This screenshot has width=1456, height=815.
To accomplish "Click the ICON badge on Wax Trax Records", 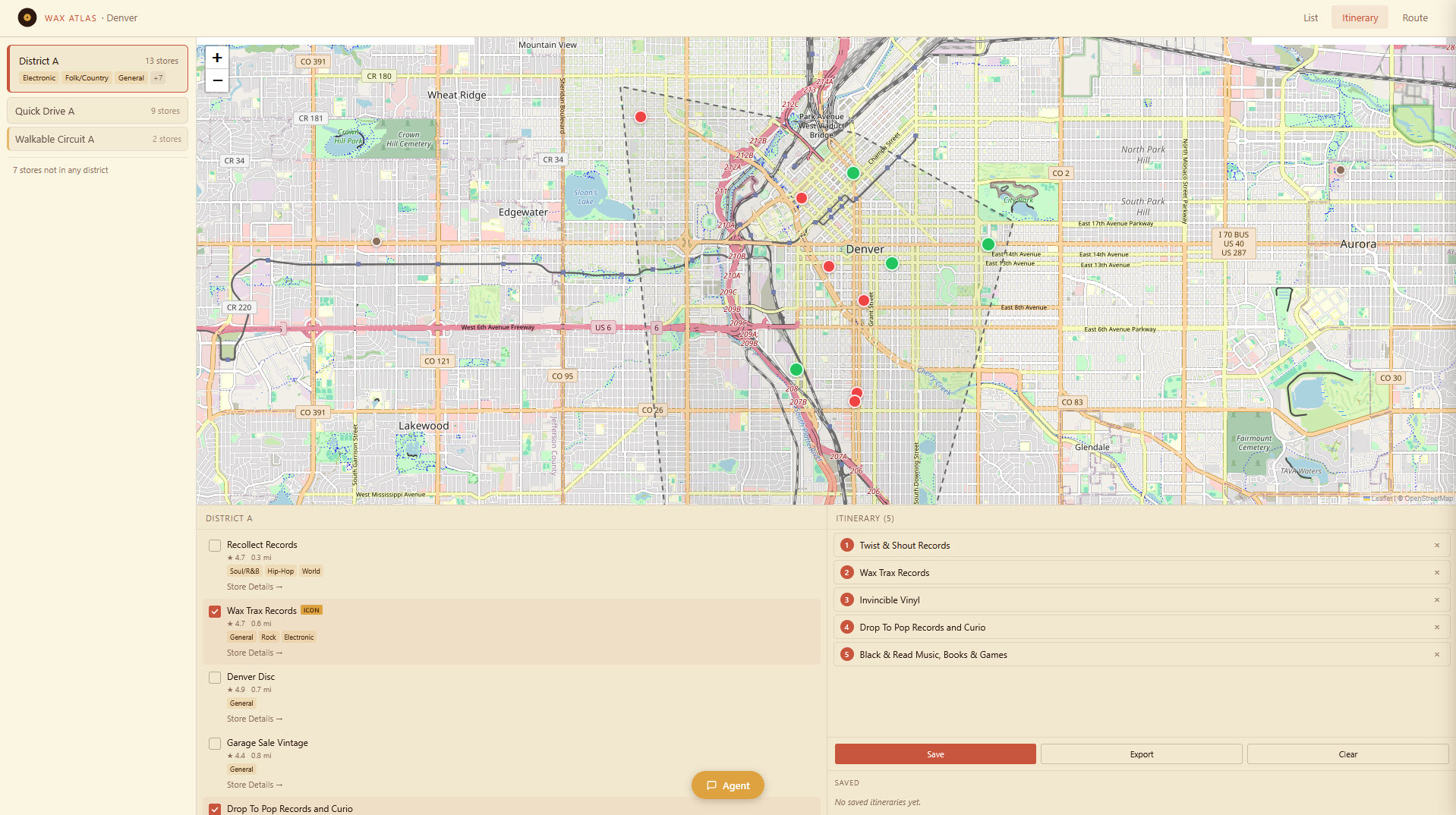I will click(311, 610).
